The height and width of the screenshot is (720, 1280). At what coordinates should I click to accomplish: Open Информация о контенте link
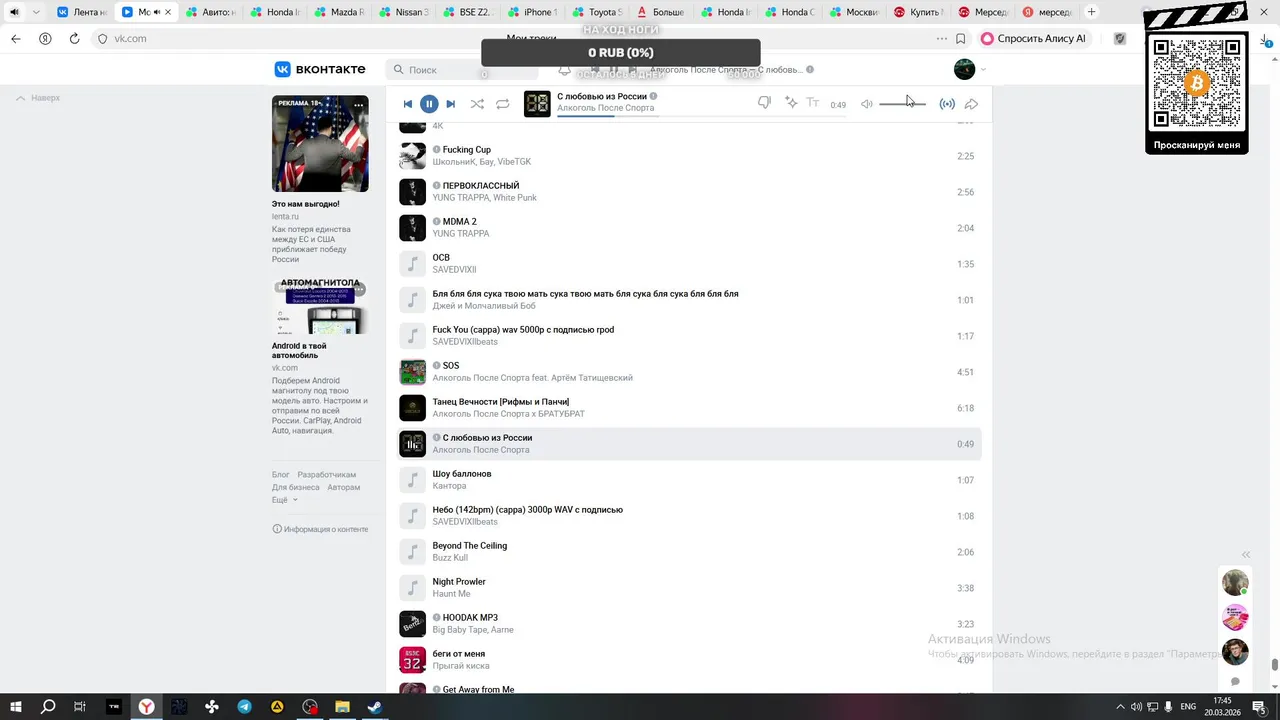(320, 529)
